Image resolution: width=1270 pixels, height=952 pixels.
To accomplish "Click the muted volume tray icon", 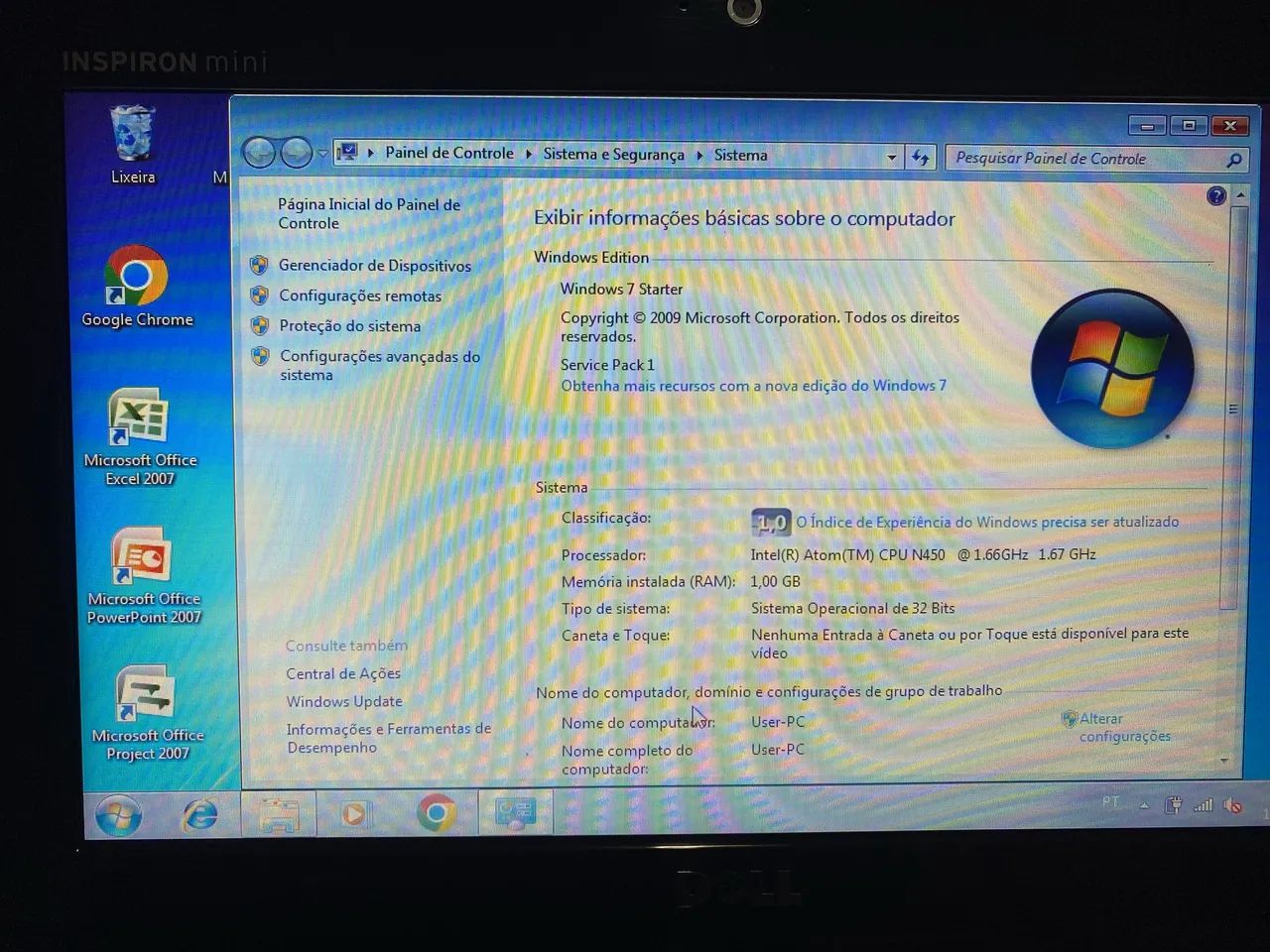I will click(1233, 805).
